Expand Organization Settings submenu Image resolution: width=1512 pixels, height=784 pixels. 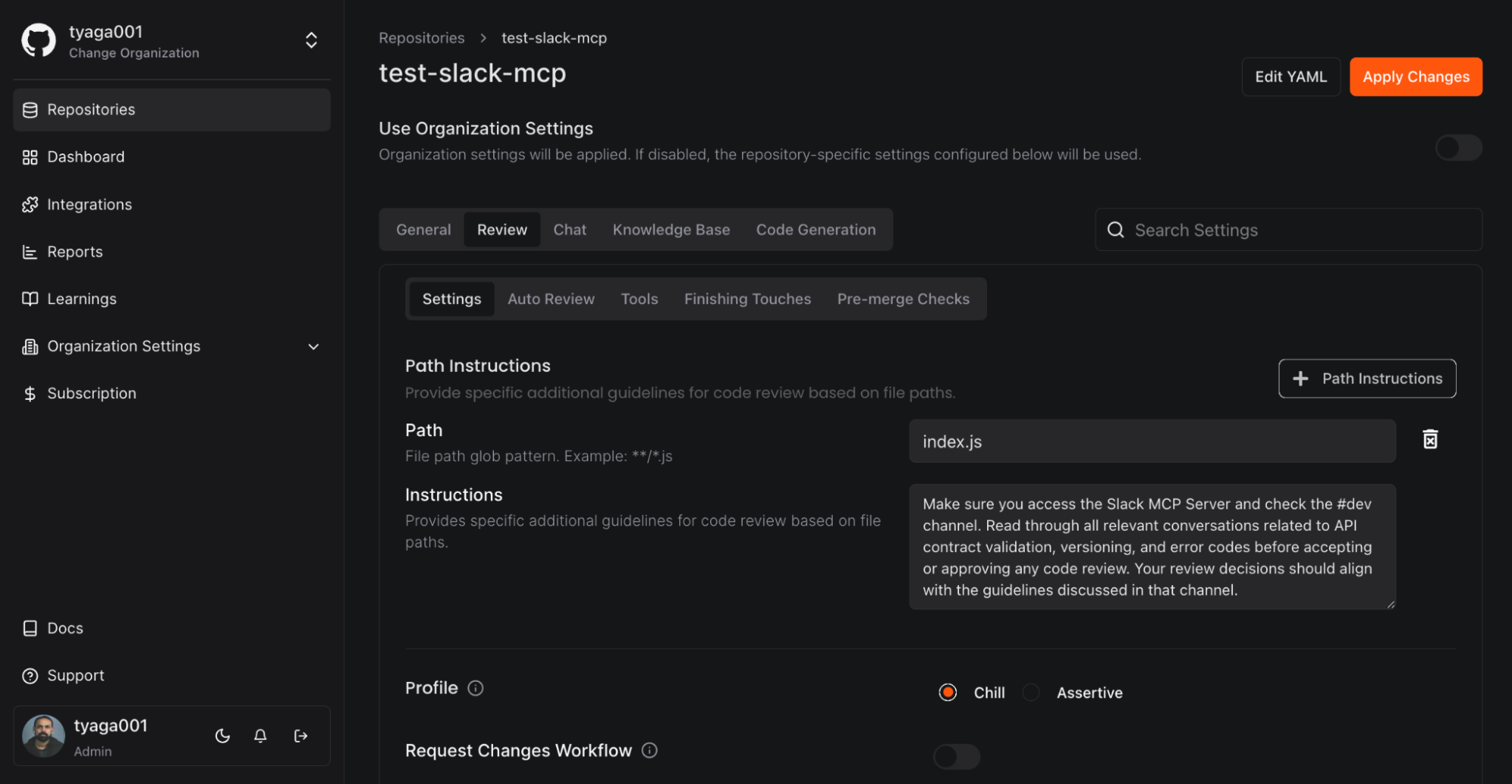coord(313,346)
